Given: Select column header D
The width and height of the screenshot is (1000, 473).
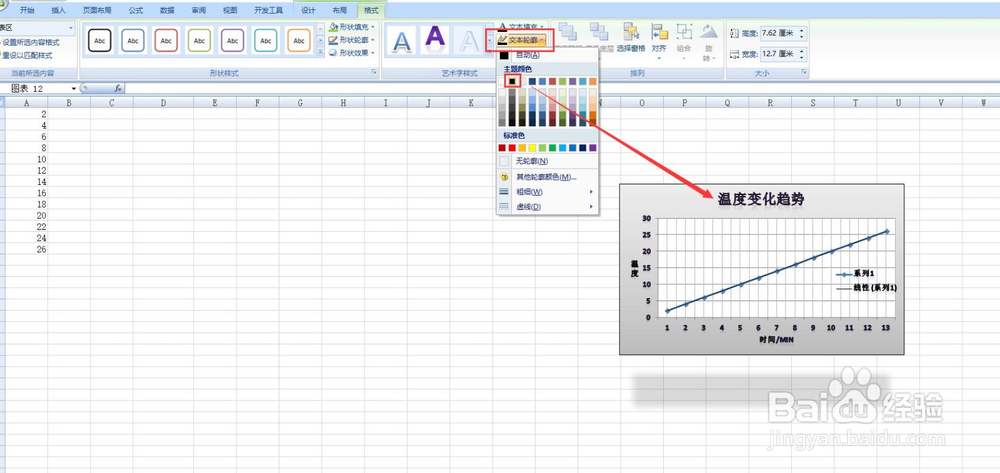Looking at the screenshot, I should 163,103.
